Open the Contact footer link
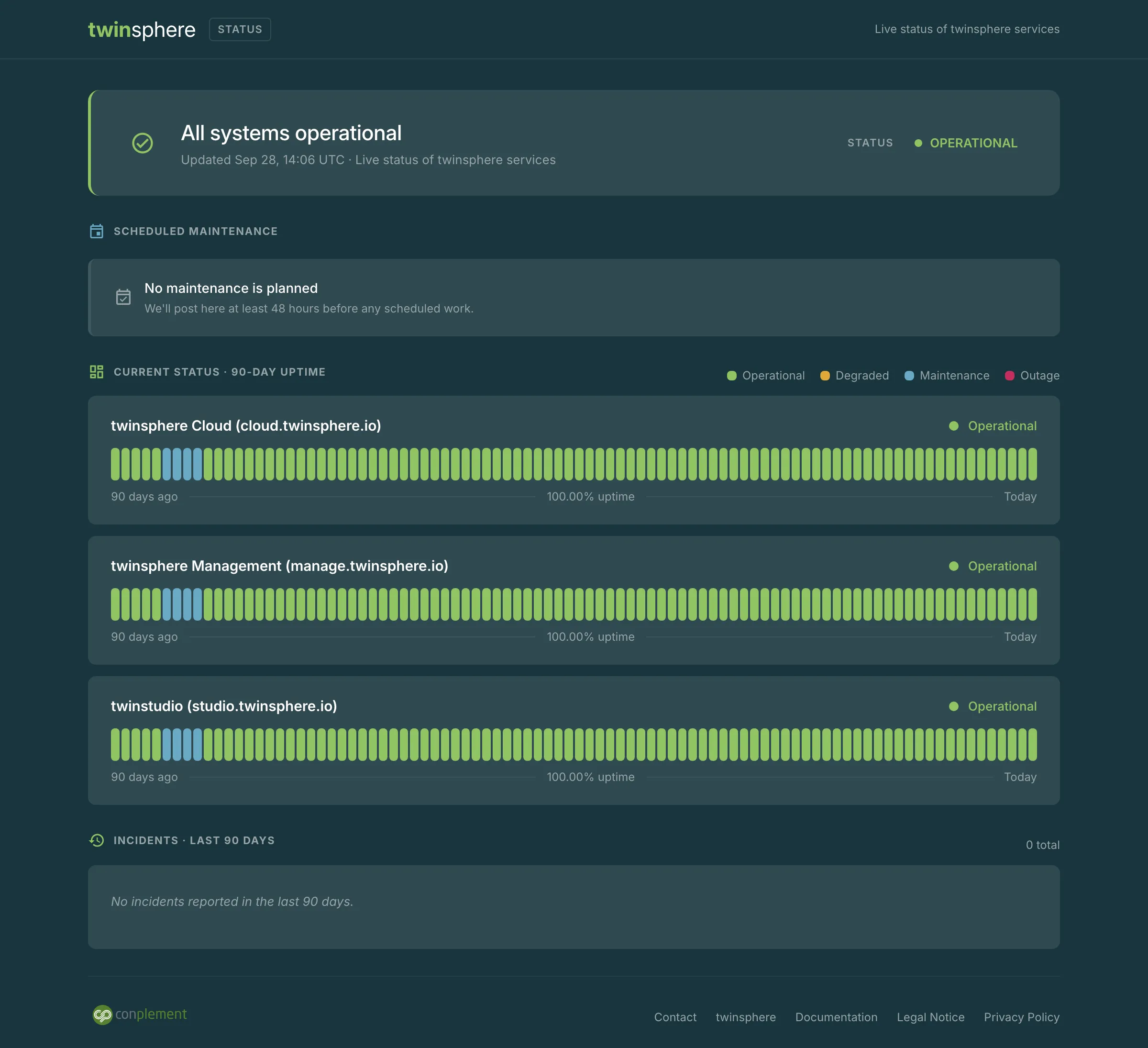Screen dimensions: 1148x1048 click(x=675, y=1017)
